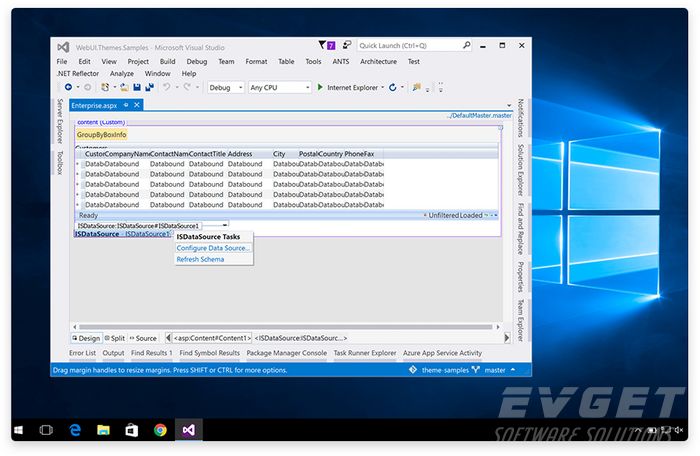Close the Enterprise.aspx tab
Viewport: 700px width, 456px height.
pos(137,105)
